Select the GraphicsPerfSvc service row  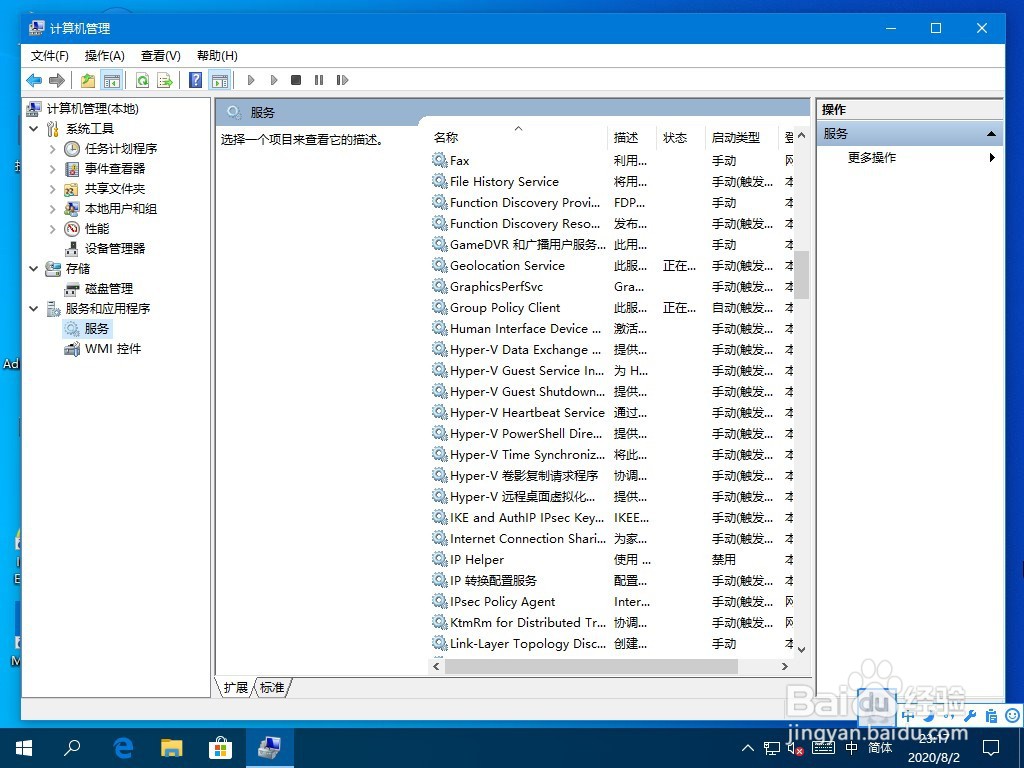[x=612, y=287]
